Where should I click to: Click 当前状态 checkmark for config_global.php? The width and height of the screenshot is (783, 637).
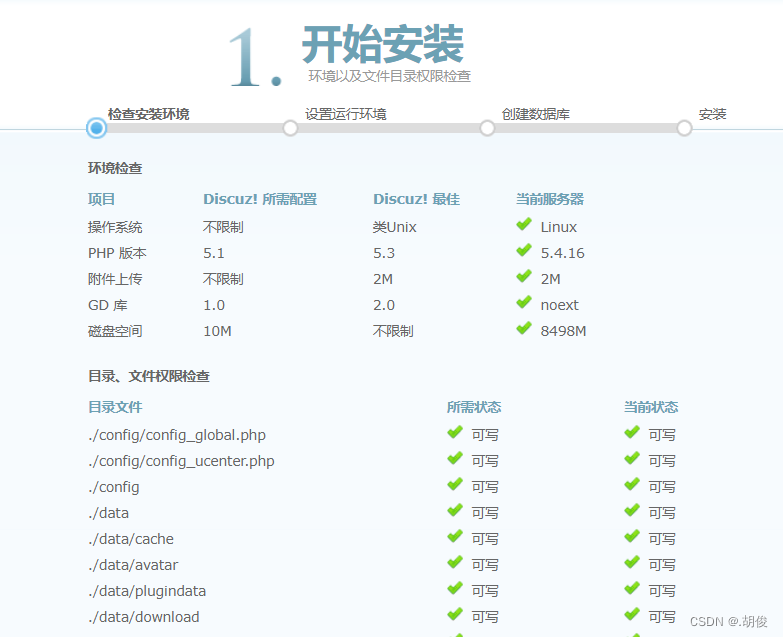point(632,432)
